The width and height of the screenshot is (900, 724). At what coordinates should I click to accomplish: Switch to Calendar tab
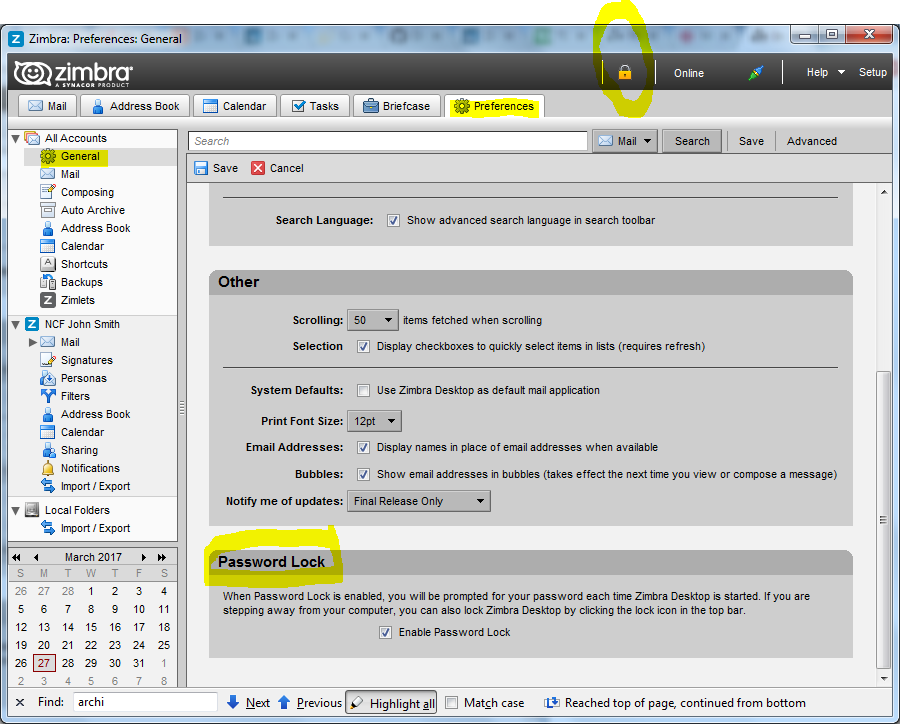tap(235, 106)
